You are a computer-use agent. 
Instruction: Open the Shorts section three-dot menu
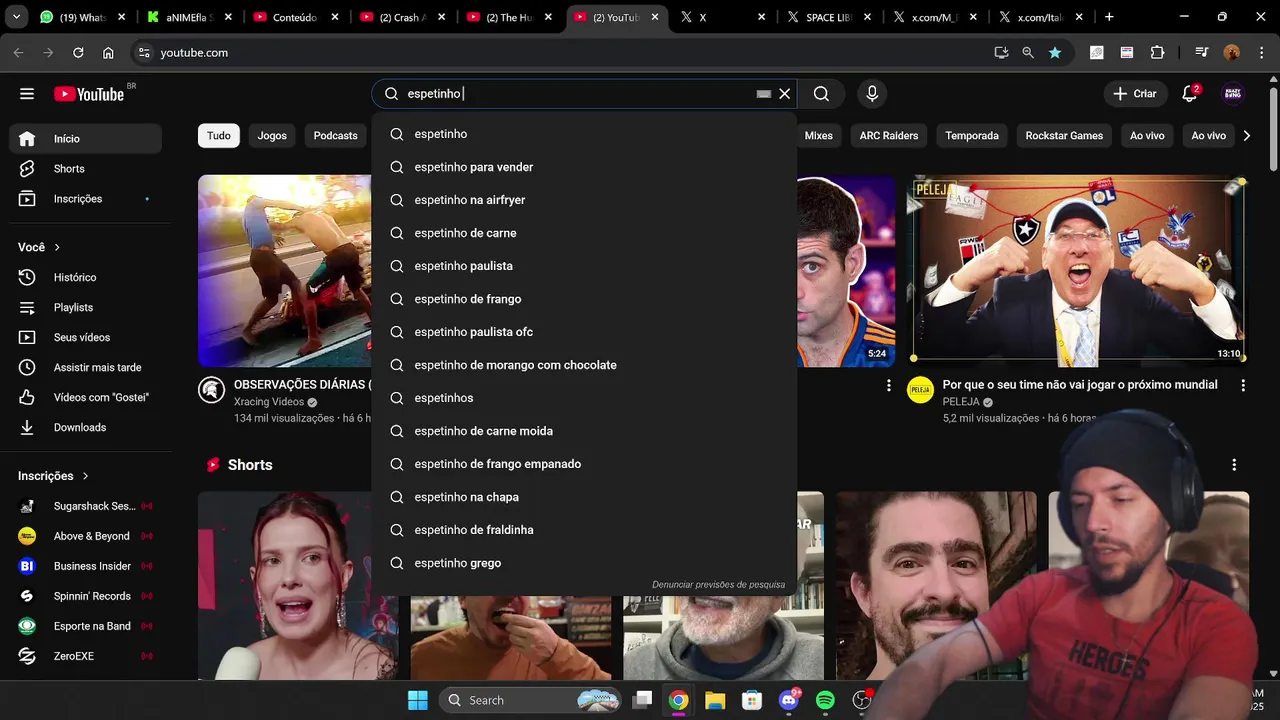(1234, 465)
